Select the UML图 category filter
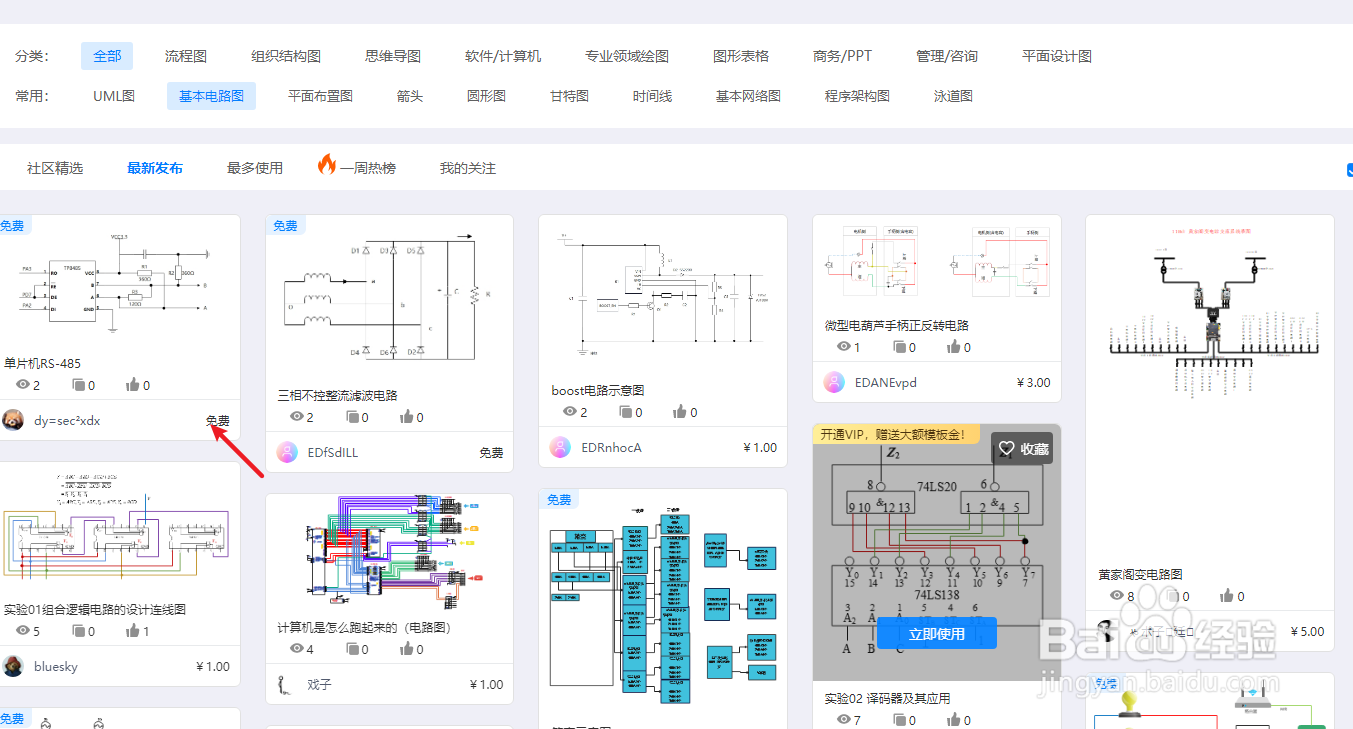 coord(114,95)
